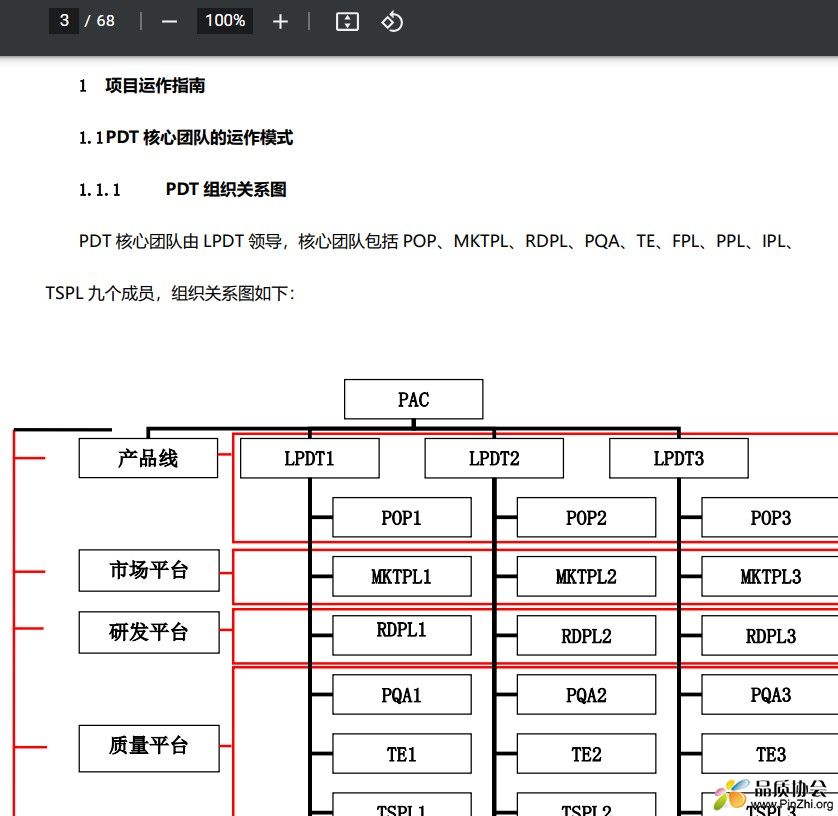
Task: Click the PAC box in the chart
Action: pyautogui.click(x=414, y=399)
